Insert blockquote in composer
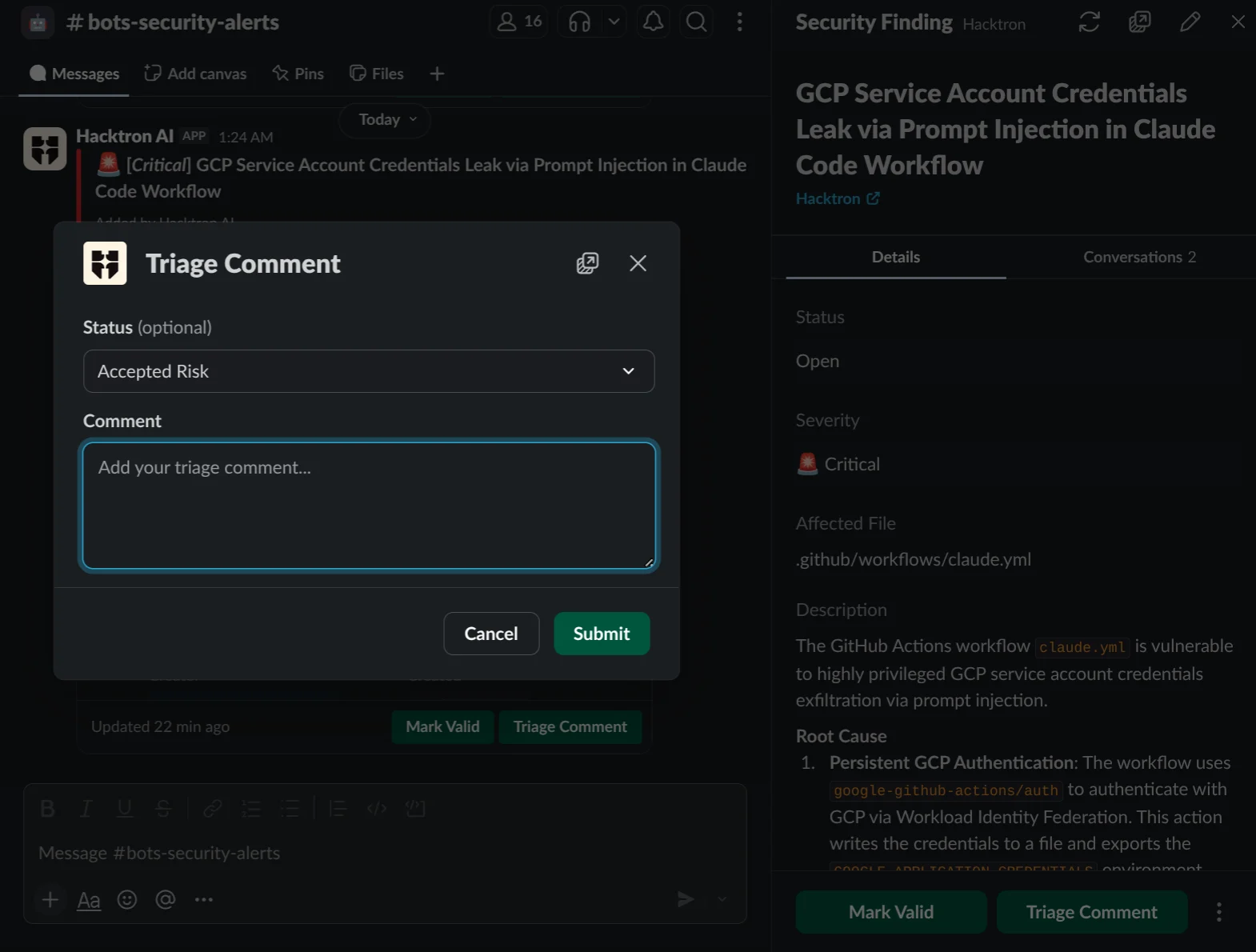The height and width of the screenshot is (952, 1256). pos(338,809)
